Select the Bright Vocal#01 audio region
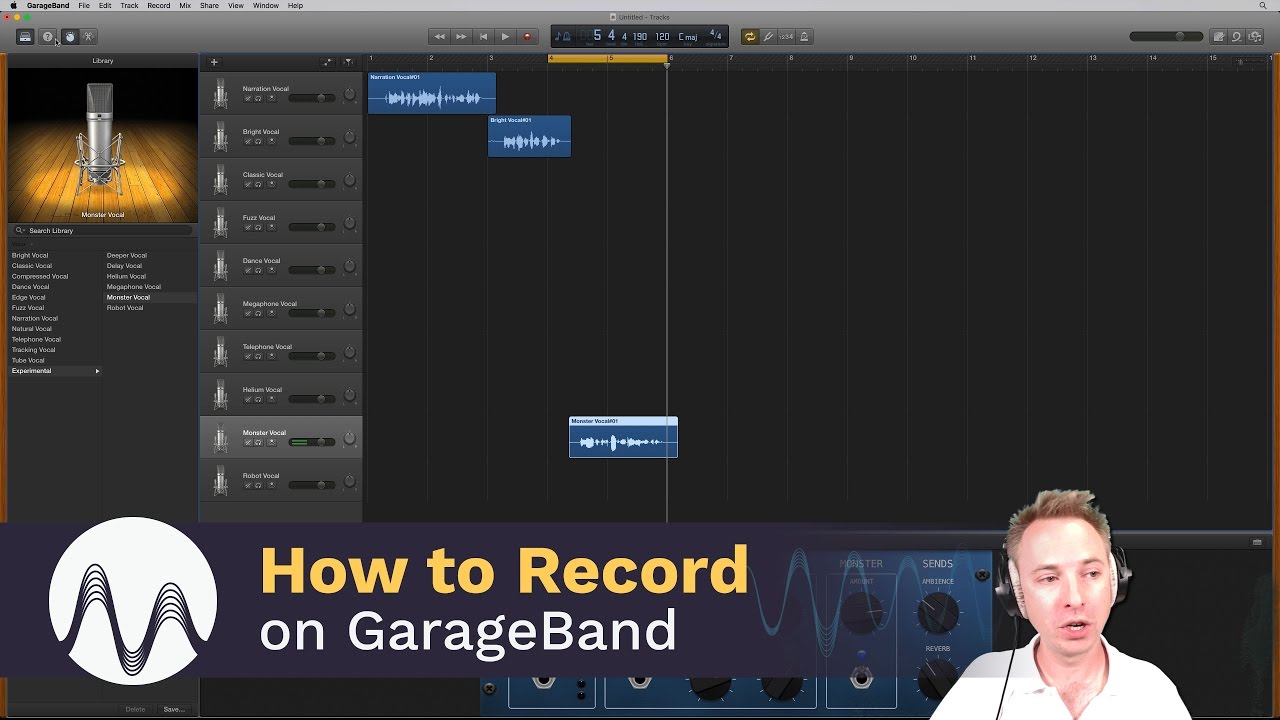1280x720 pixels. [x=529, y=136]
